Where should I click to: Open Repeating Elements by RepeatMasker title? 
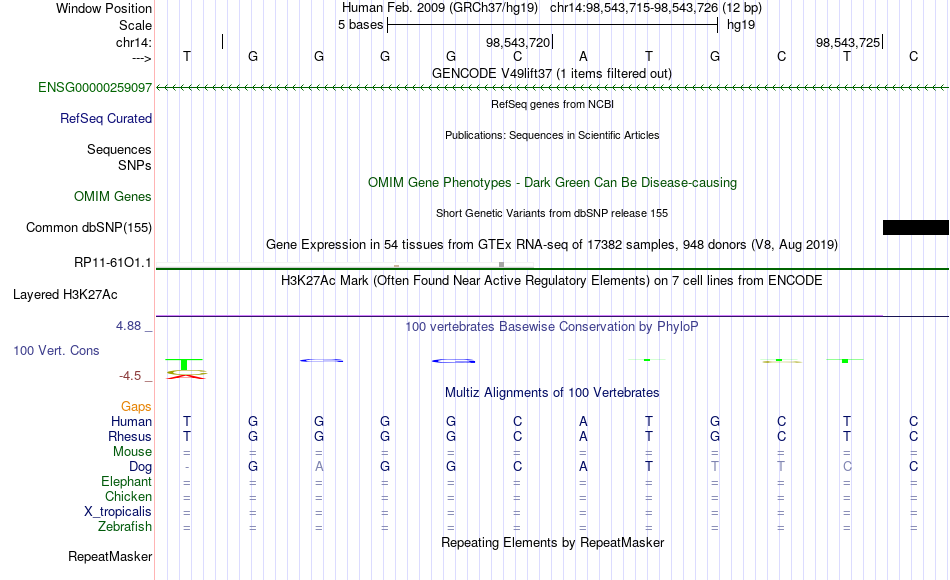pyautogui.click(x=552, y=542)
